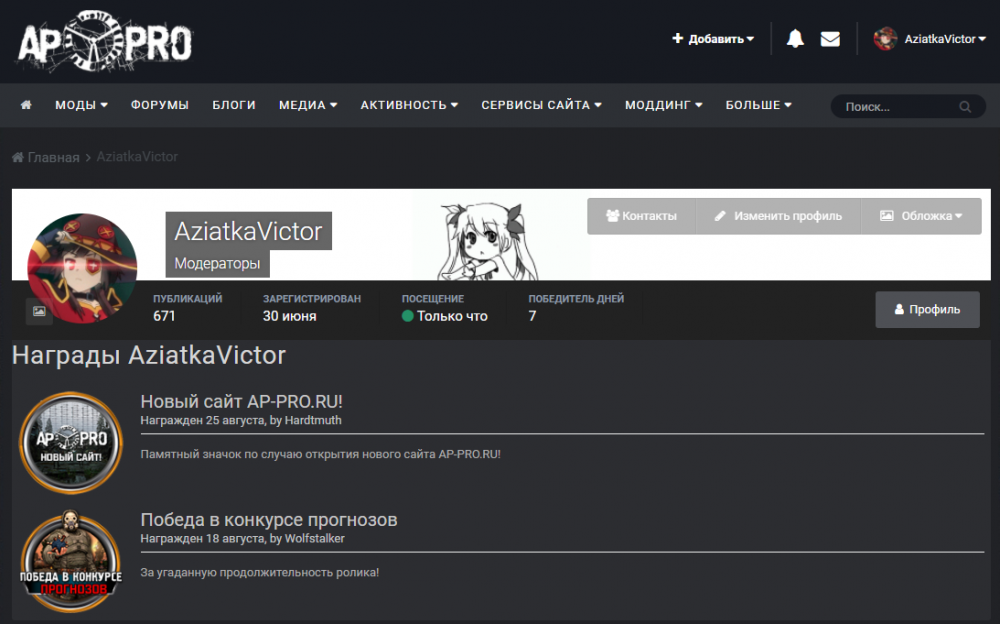This screenshot has height=624, width=1000.
Task: Open Hardtmuth's profile link
Action: click(x=315, y=420)
